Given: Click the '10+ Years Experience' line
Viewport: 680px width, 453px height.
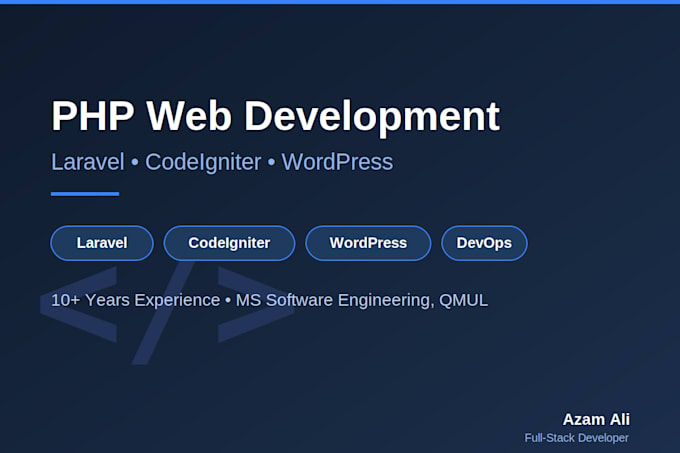Looking at the screenshot, I should click(269, 300).
